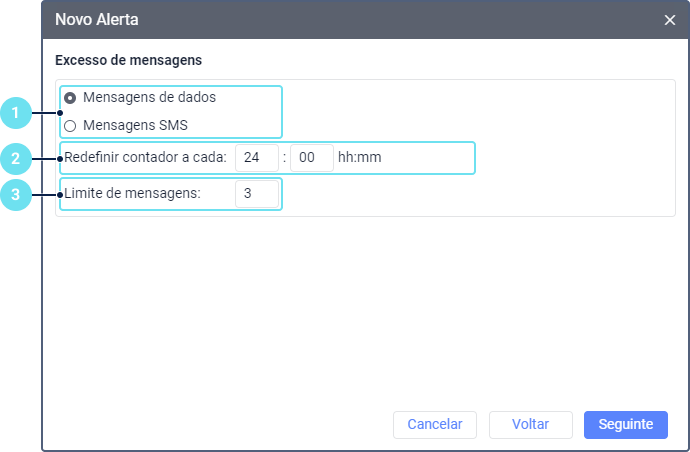Image resolution: width=690 pixels, height=452 pixels.
Task: Select the Mensagens de dados radio button
Action: point(70,98)
